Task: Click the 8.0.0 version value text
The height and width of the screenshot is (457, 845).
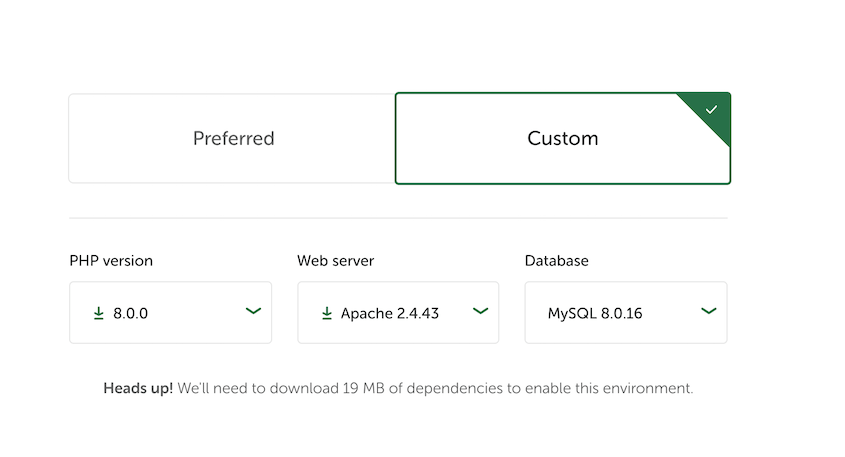Action: coord(130,313)
